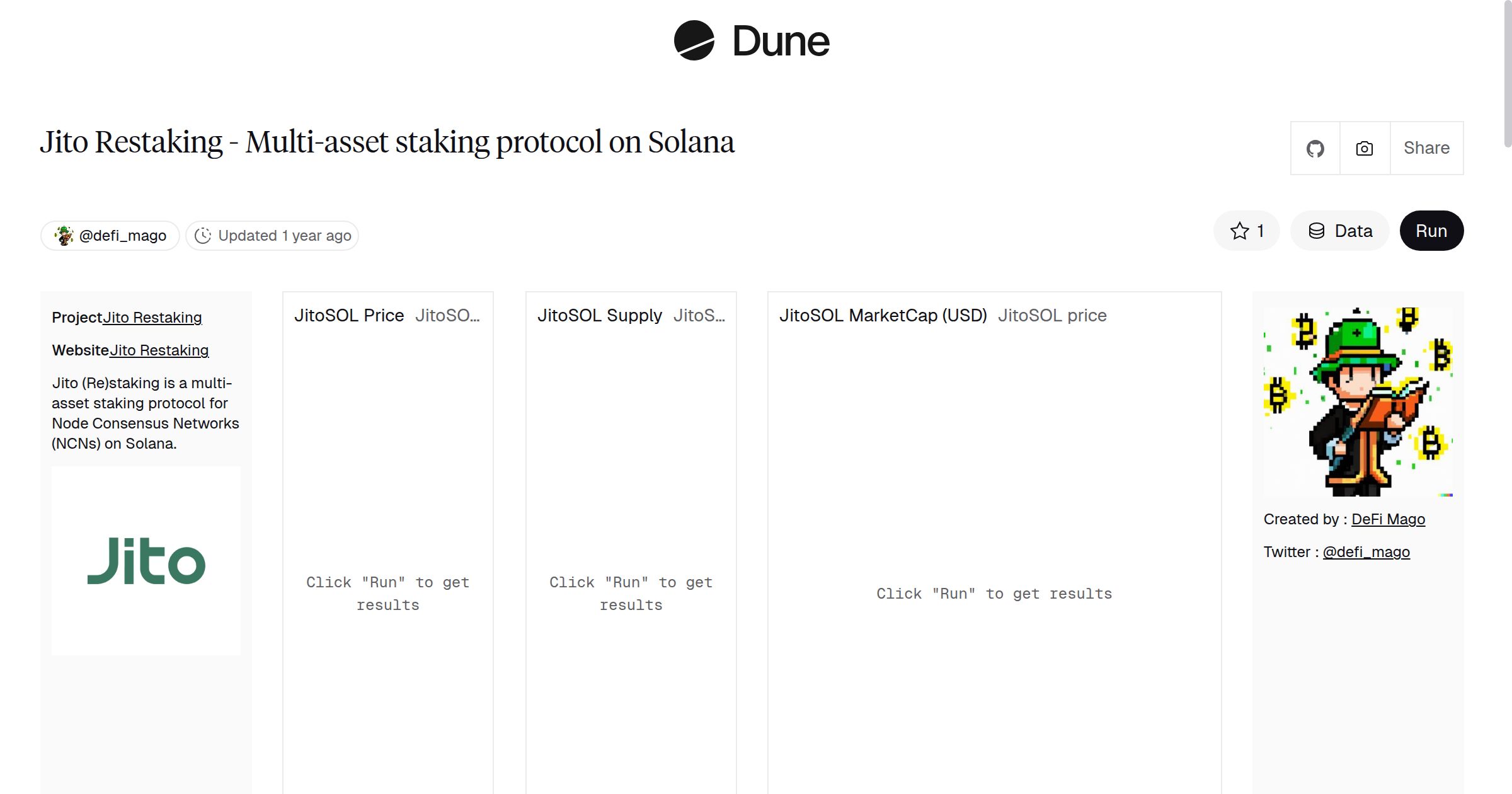Open the JitoSOL Price query title
This screenshot has width=1512, height=794.
(348, 315)
